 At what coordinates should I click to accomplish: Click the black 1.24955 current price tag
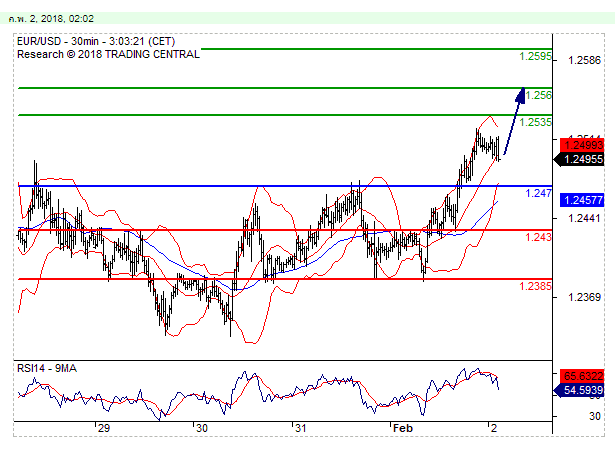(583, 159)
